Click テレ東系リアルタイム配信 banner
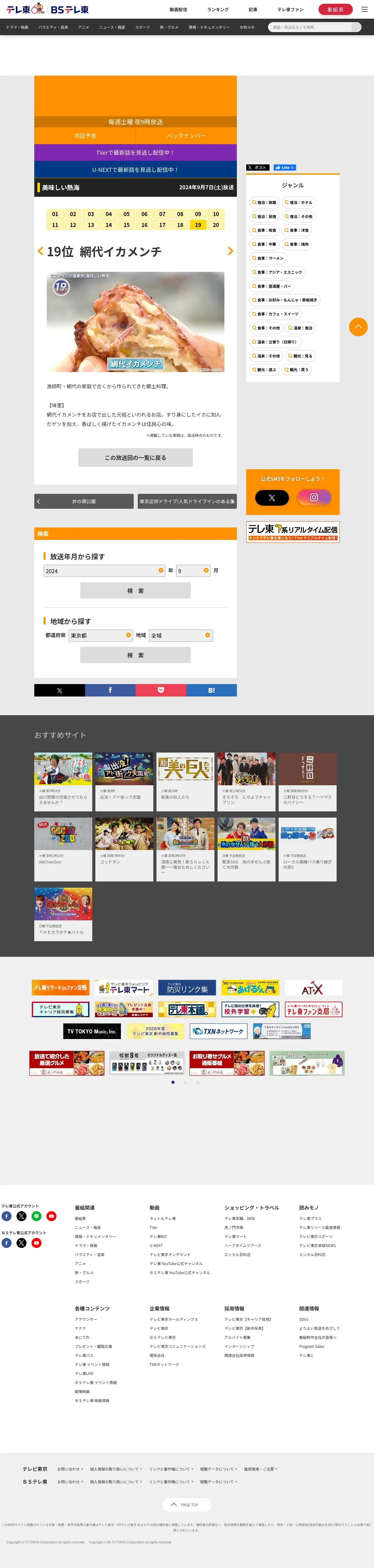Image resolution: width=374 pixels, height=1568 pixels. [293, 531]
